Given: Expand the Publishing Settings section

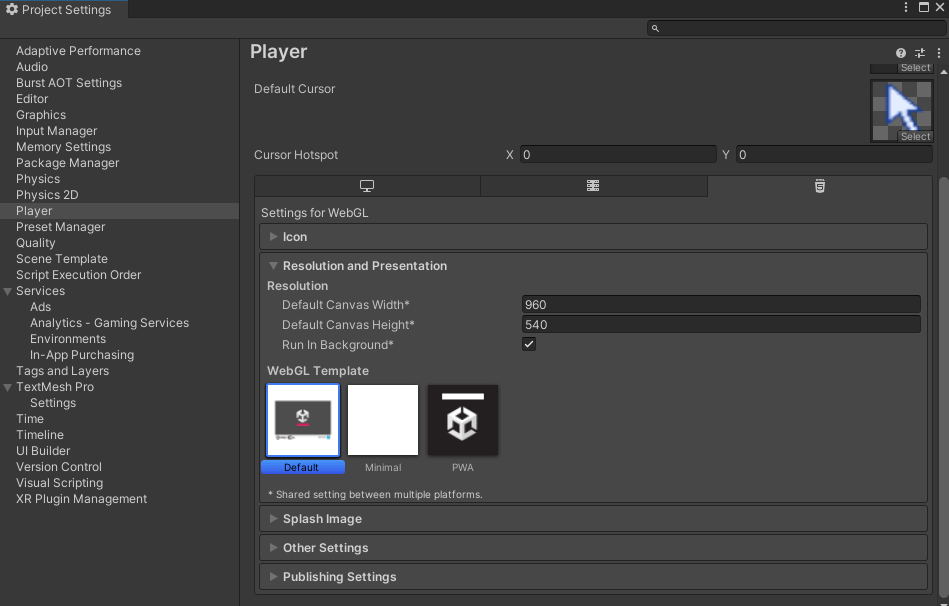Looking at the screenshot, I should pos(593,577).
